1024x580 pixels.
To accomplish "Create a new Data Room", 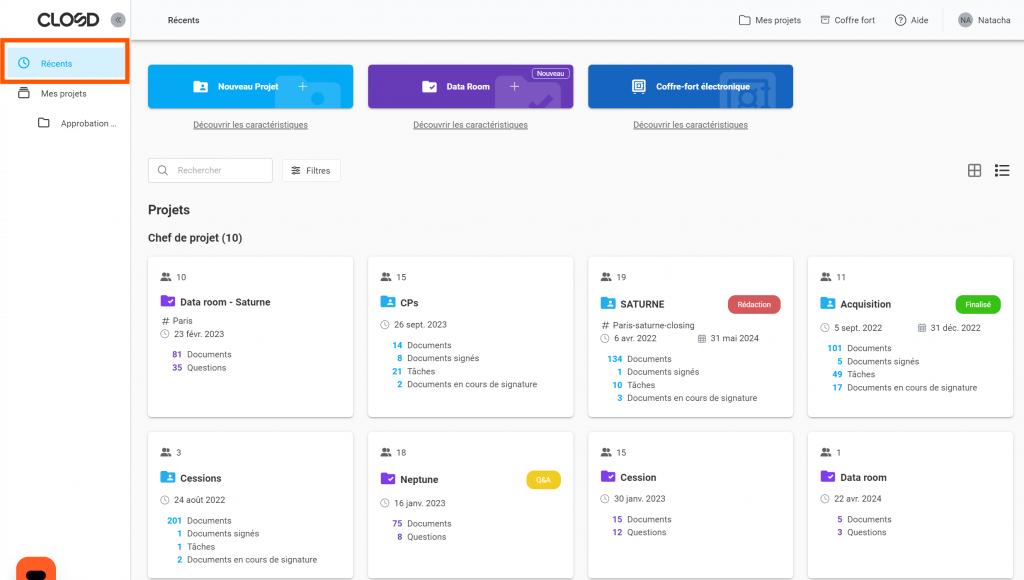I will (470, 87).
